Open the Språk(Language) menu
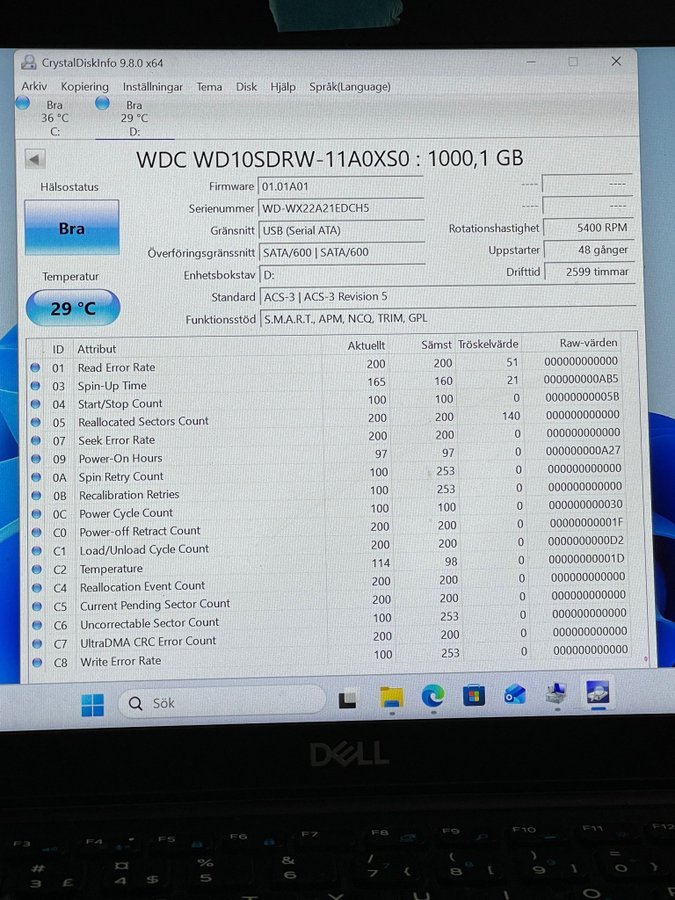675x900 pixels. [349, 87]
